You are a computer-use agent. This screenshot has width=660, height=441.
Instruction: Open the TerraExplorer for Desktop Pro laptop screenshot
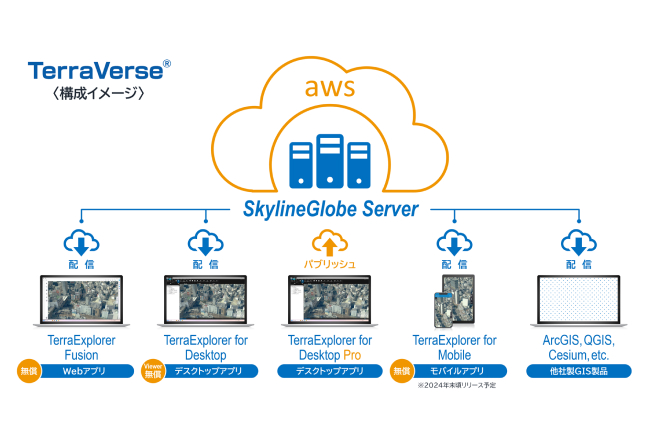329,301
